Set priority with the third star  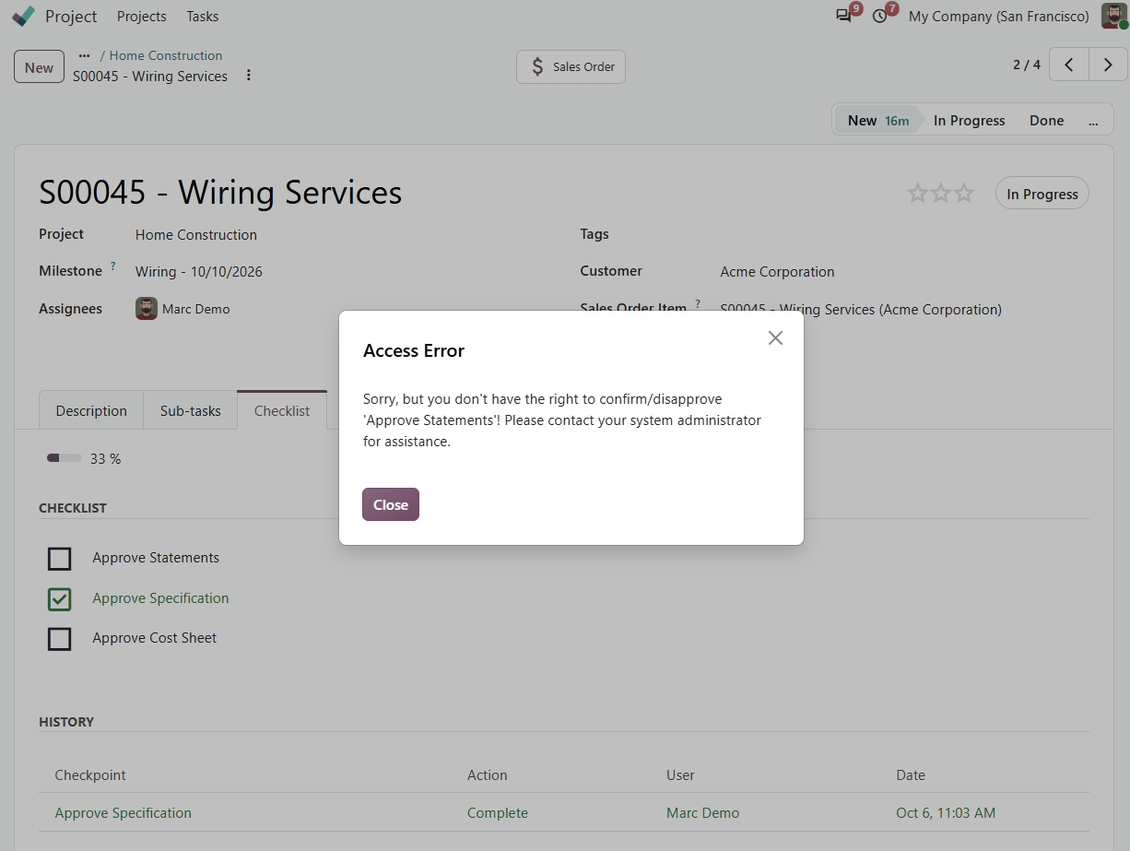pos(964,193)
